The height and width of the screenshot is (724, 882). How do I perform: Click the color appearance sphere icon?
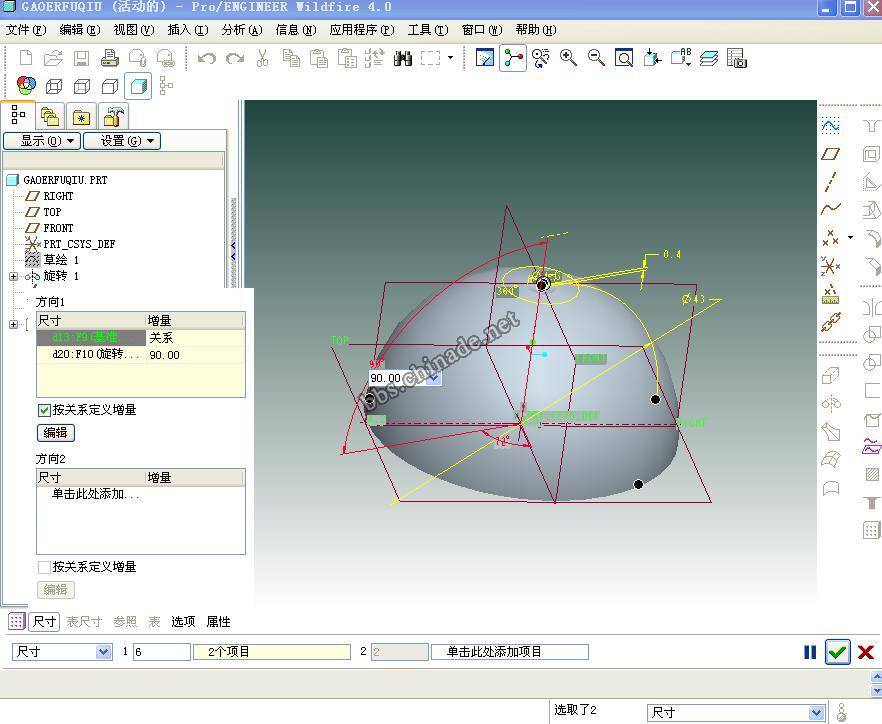26,86
